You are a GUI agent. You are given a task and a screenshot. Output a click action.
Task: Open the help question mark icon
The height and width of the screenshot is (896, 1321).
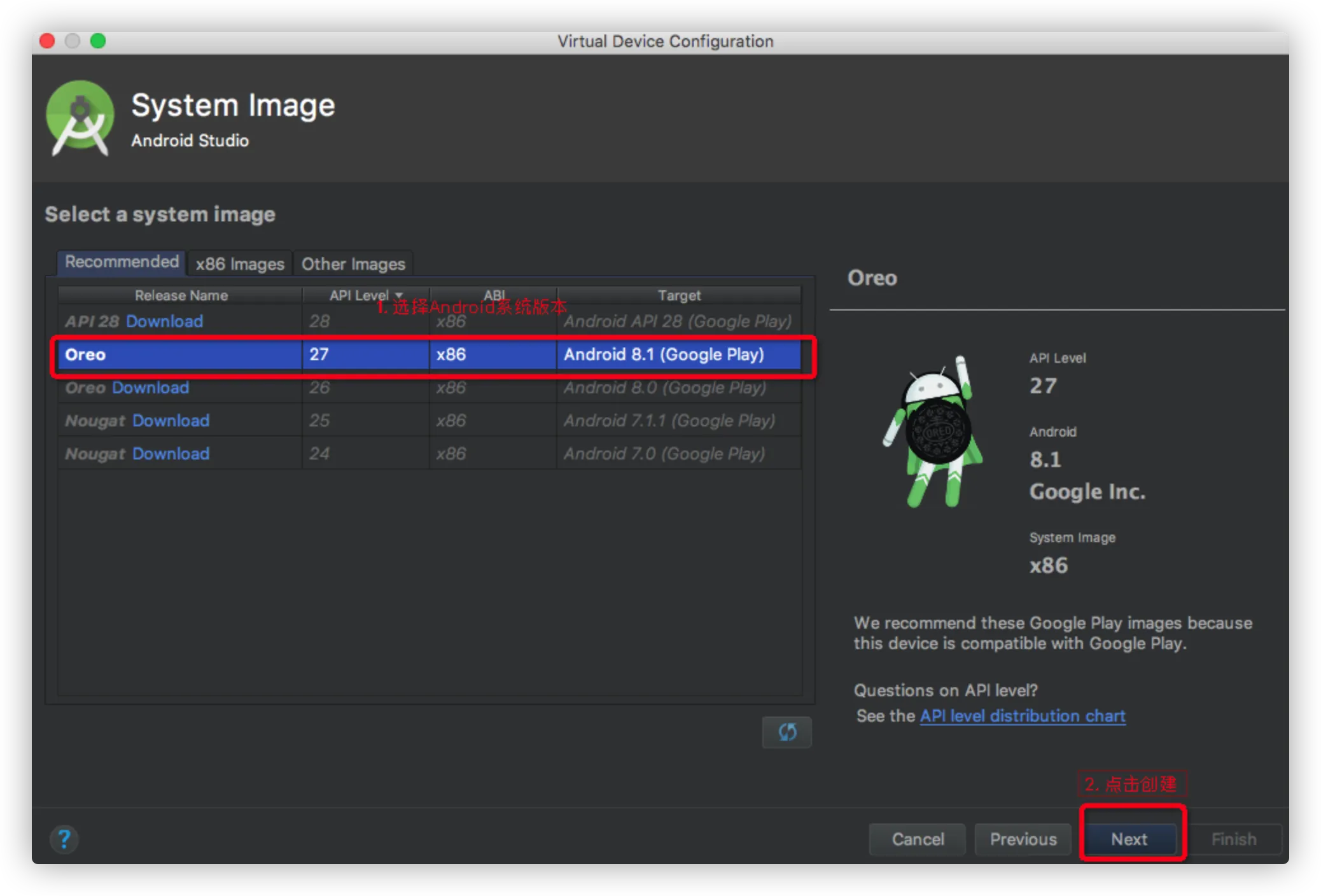(x=64, y=839)
